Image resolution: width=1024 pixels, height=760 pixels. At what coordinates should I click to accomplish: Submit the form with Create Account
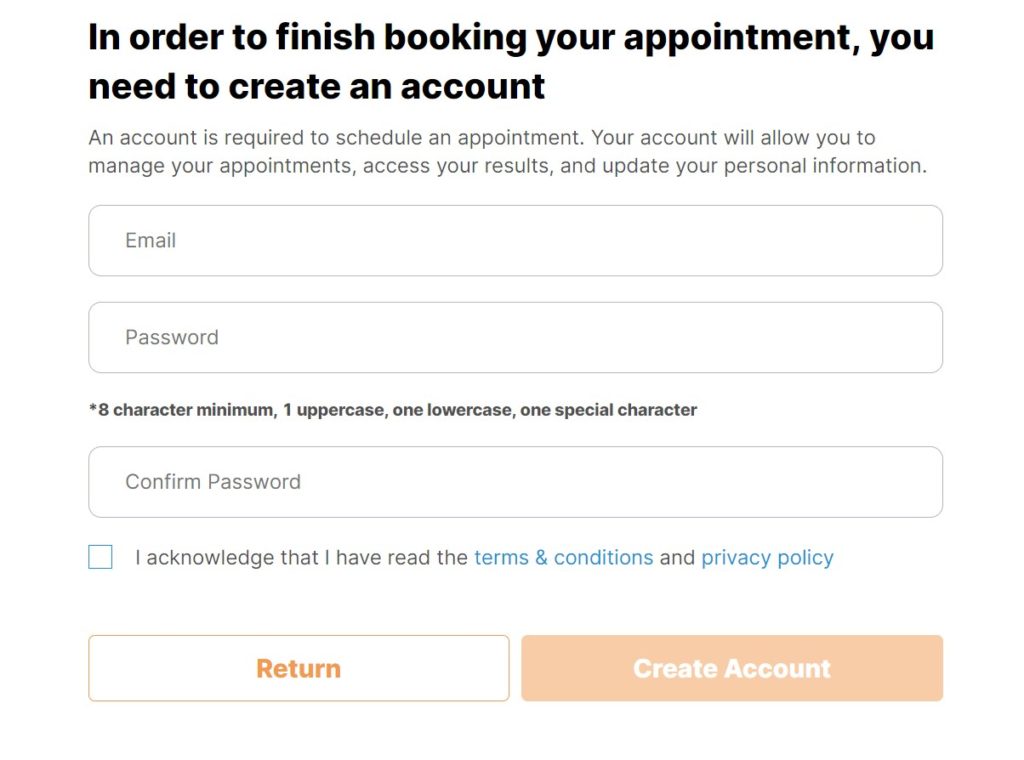pyautogui.click(x=731, y=668)
